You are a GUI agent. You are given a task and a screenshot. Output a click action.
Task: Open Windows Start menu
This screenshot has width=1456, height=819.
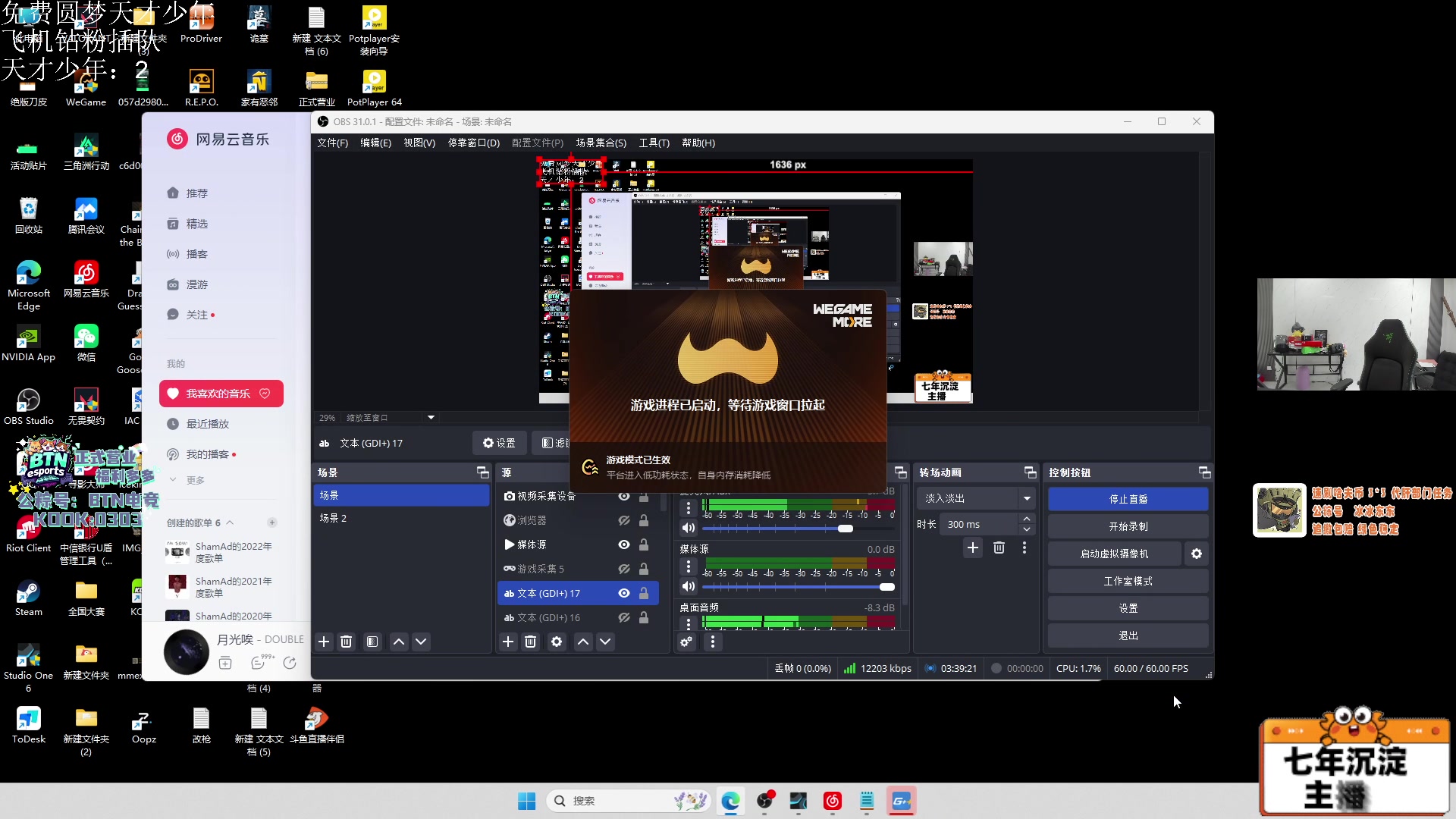pyautogui.click(x=526, y=801)
